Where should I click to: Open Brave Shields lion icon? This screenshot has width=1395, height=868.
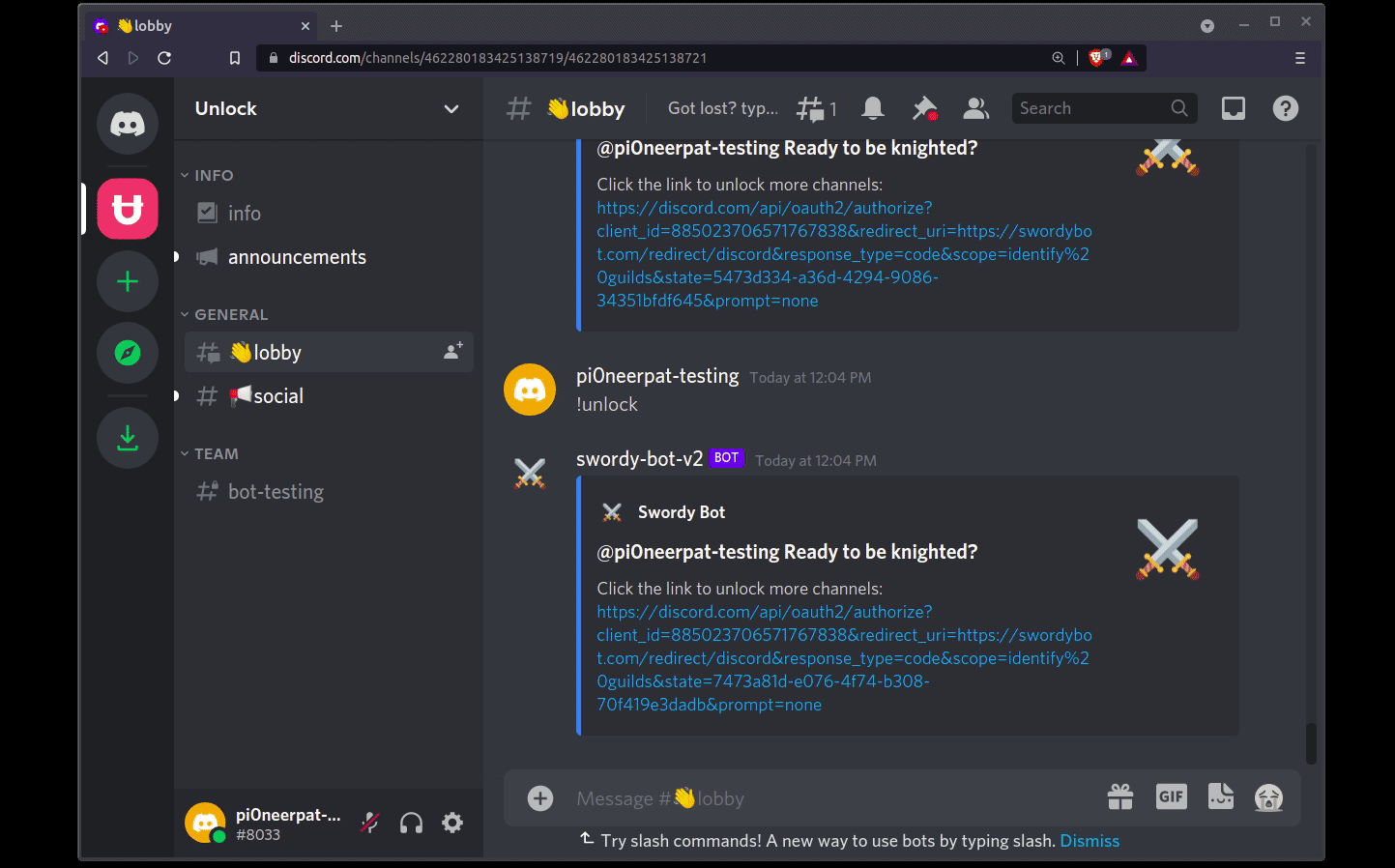pyautogui.click(x=1098, y=58)
